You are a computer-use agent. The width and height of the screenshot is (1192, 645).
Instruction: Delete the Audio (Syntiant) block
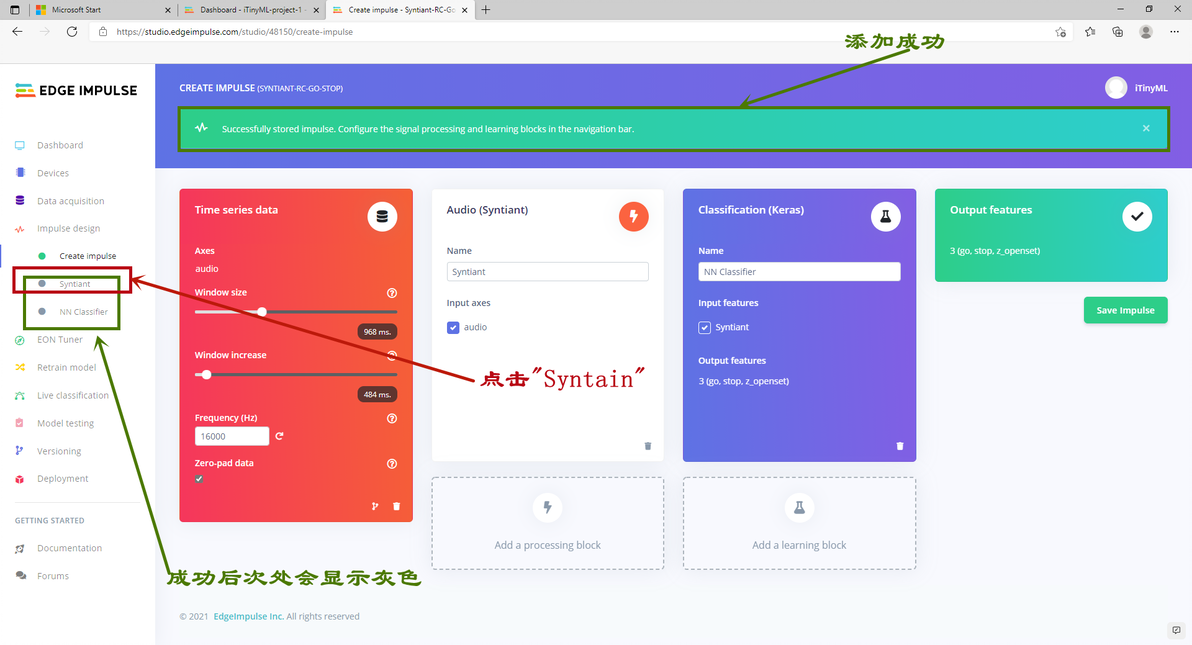[x=648, y=446]
